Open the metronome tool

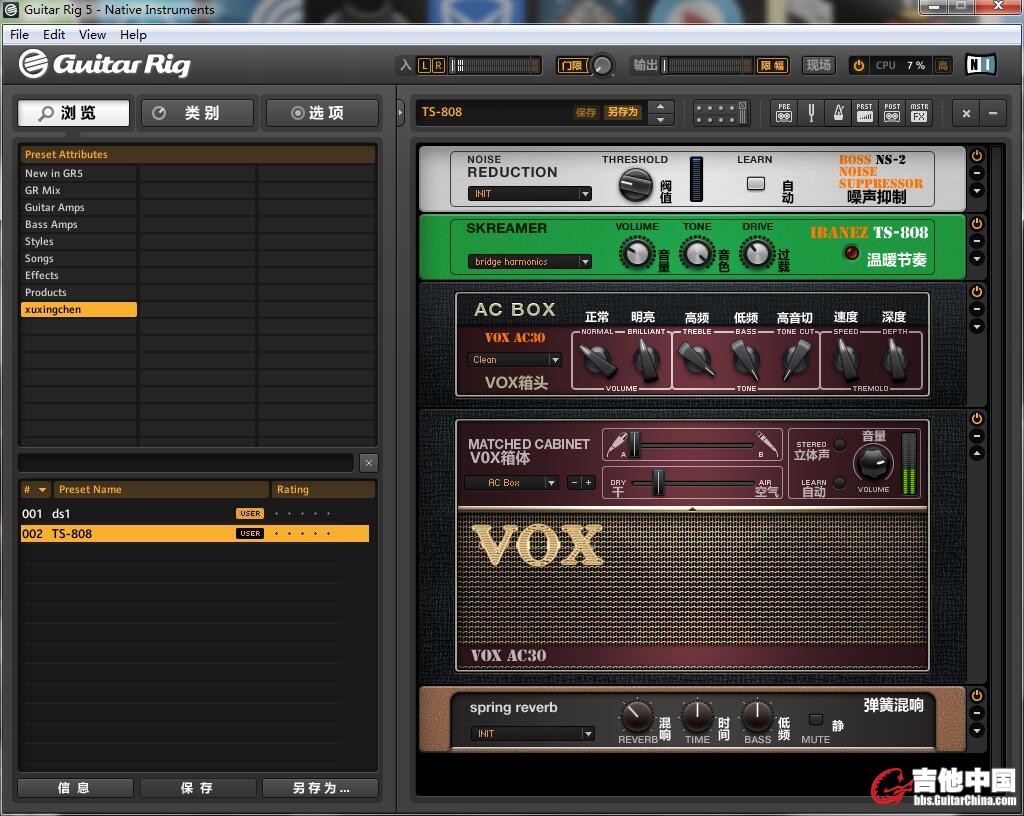[839, 112]
